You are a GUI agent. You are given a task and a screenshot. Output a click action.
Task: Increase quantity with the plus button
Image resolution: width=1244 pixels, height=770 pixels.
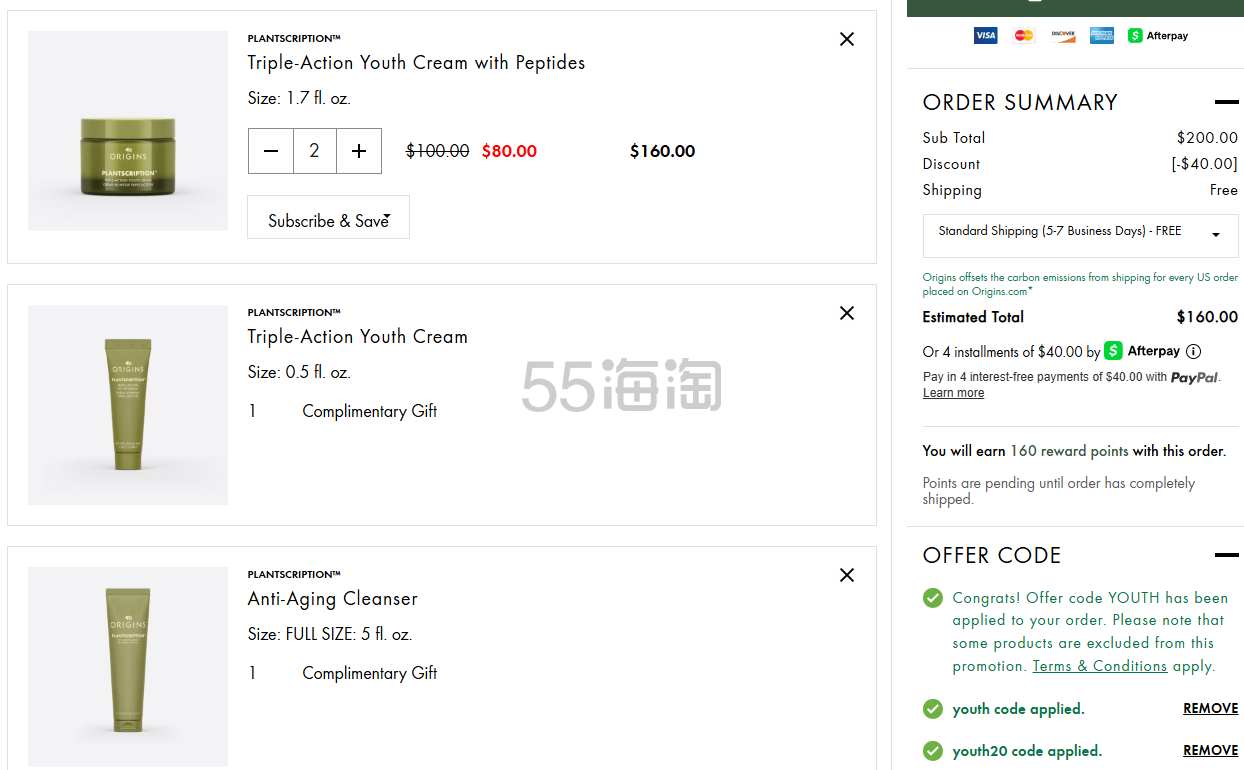click(x=359, y=151)
